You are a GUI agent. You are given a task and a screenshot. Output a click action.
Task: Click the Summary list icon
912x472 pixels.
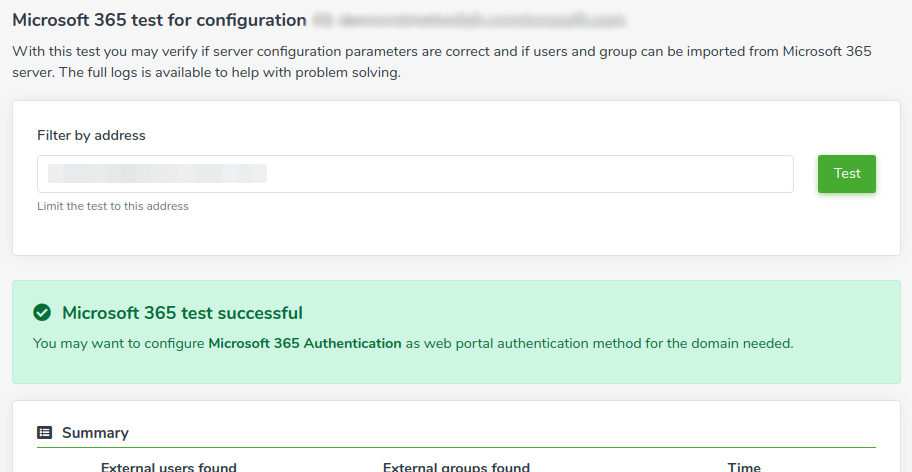click(x=44, y=432)
